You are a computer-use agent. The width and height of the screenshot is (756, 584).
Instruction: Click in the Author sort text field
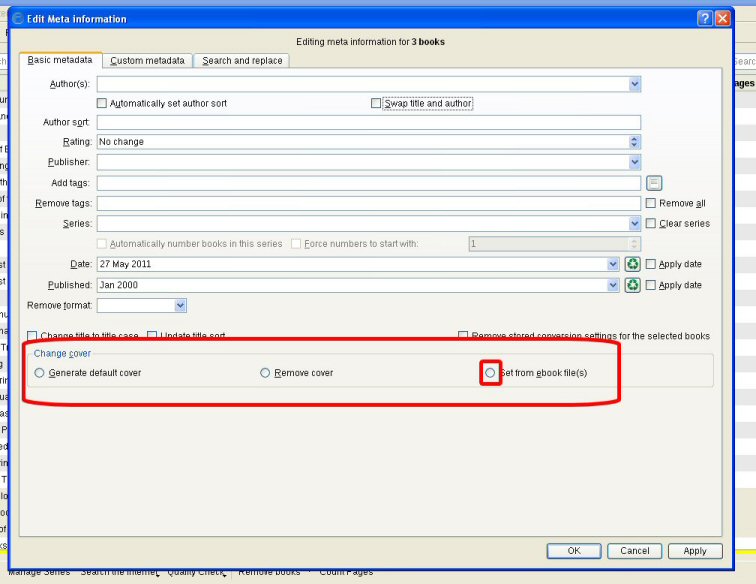(369, 122)
